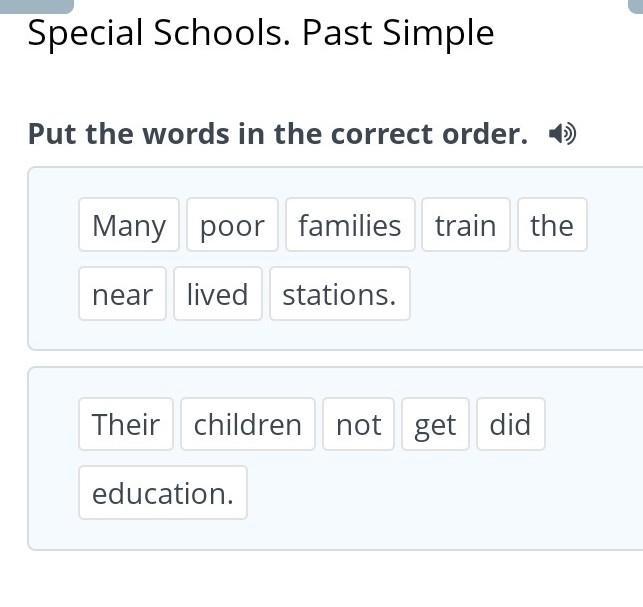Pick the "lived" word tile

point(217,294)
